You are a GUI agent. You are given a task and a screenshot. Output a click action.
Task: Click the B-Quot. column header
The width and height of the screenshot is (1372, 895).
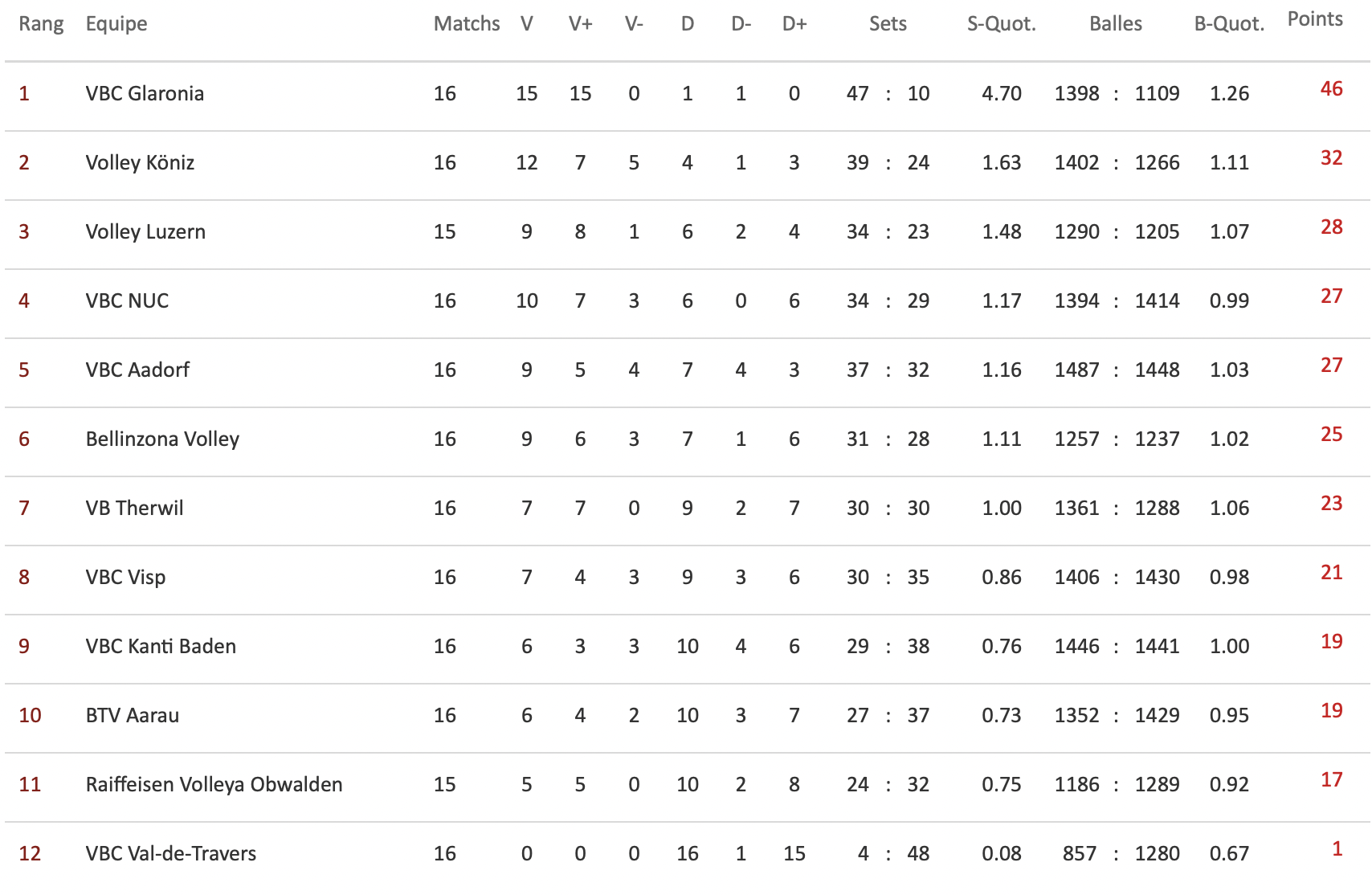click(1229, 24)
